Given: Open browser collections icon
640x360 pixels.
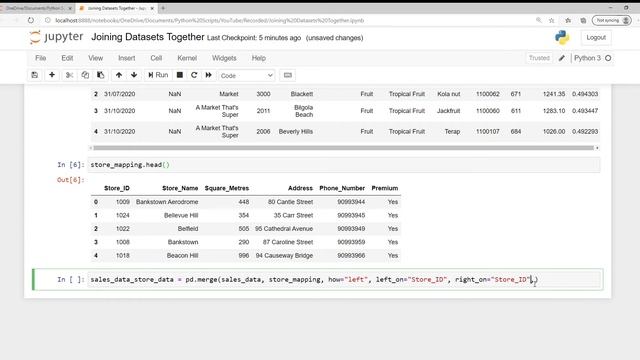Looking at the screenshot, I should coord(583,20).
